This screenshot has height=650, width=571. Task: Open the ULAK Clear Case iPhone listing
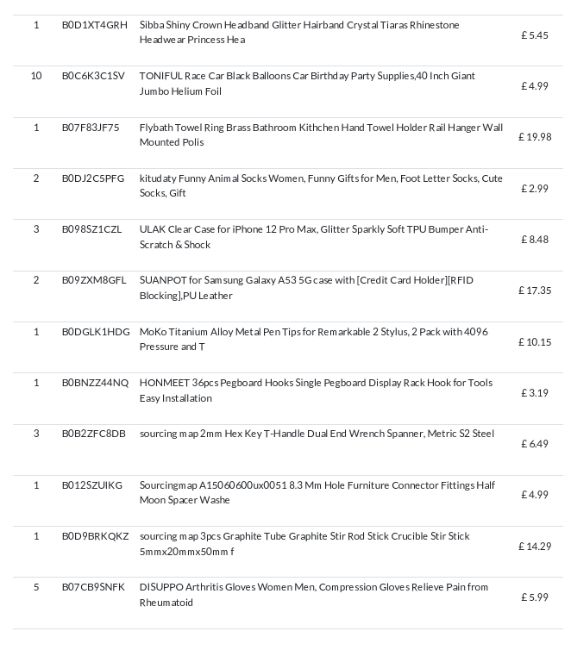click(x=313, y=237)
